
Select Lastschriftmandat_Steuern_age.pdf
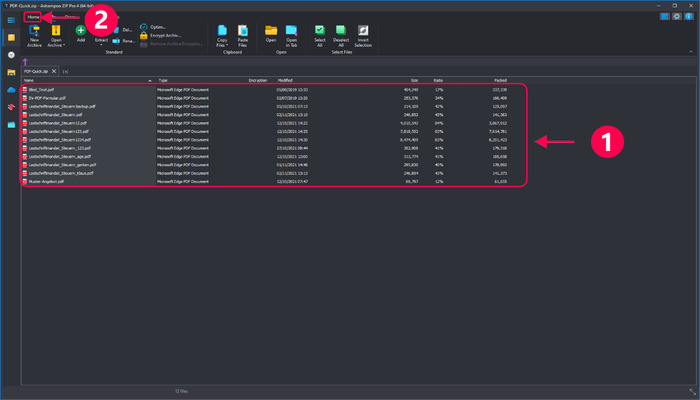point(59,157)
